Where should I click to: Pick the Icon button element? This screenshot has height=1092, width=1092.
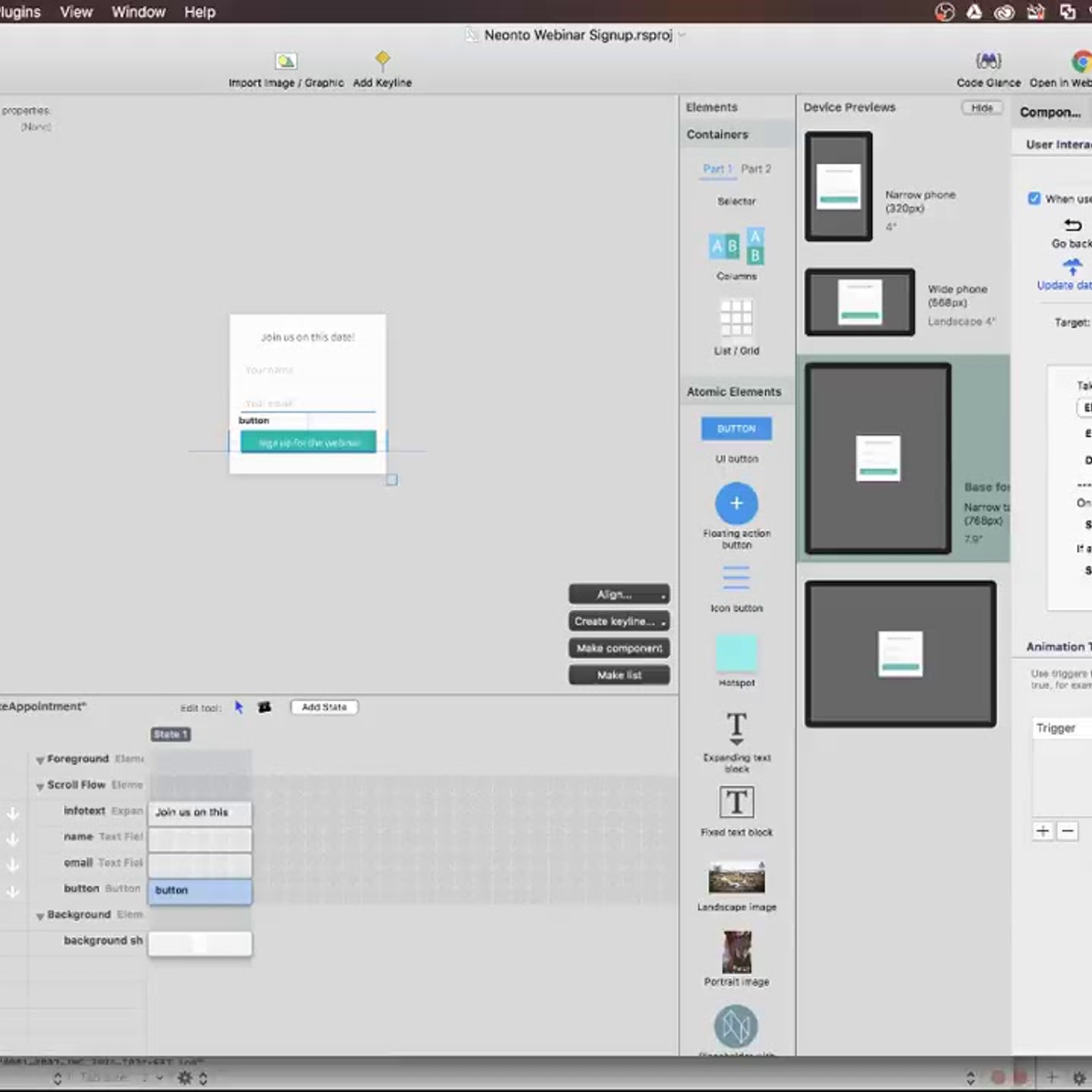(x=736, y=578)
